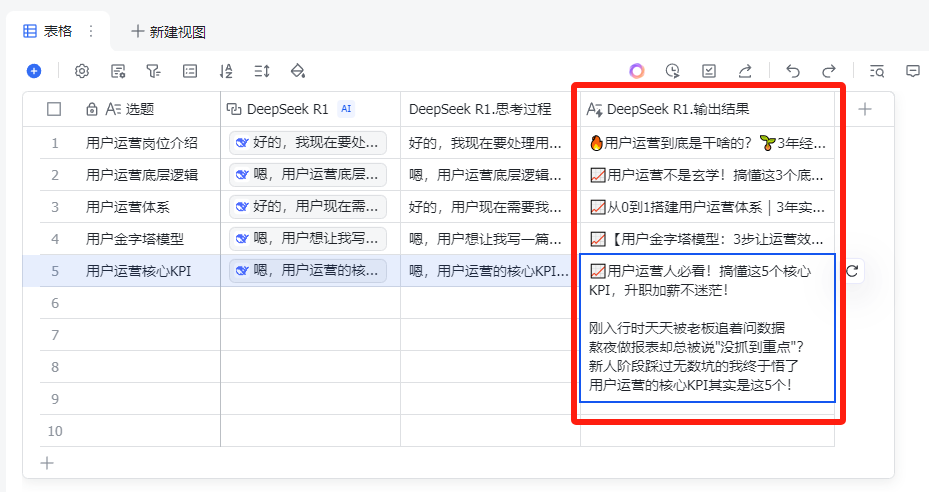
Task: Select output cell 从0到1搭建用户运营体系
Action: coord(707,207)
